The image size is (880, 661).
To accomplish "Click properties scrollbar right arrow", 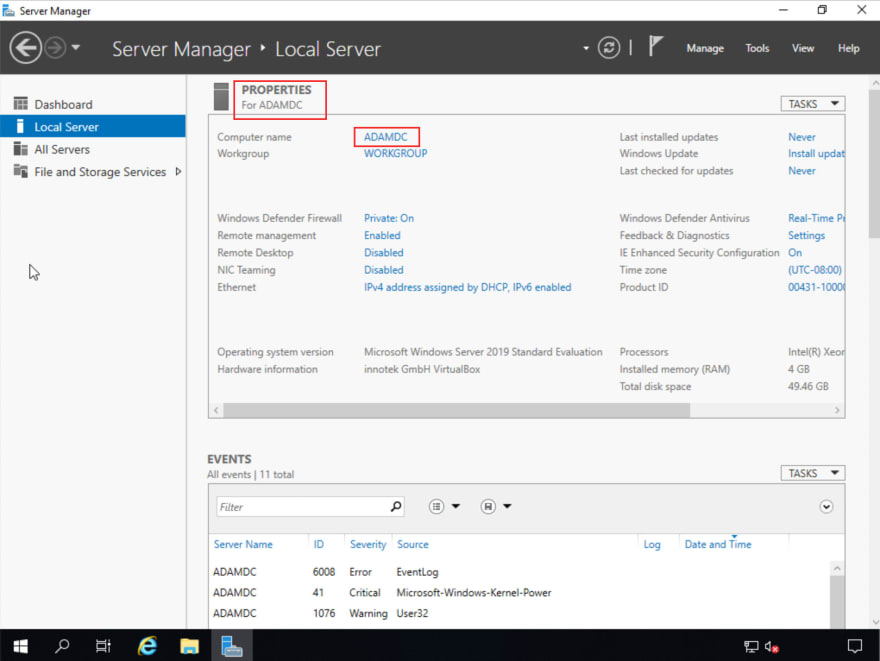I will [x=837, y=410].
